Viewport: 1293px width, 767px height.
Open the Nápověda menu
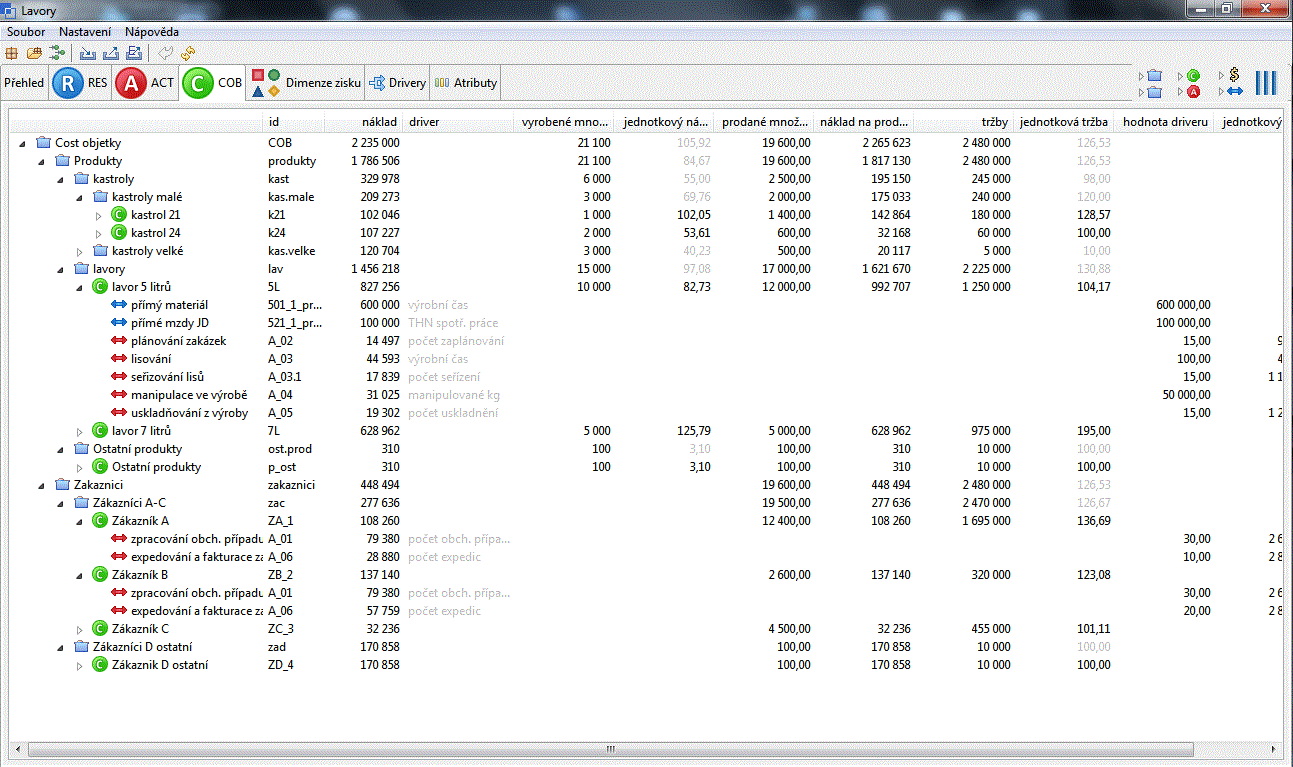click(x=152, y=32)
